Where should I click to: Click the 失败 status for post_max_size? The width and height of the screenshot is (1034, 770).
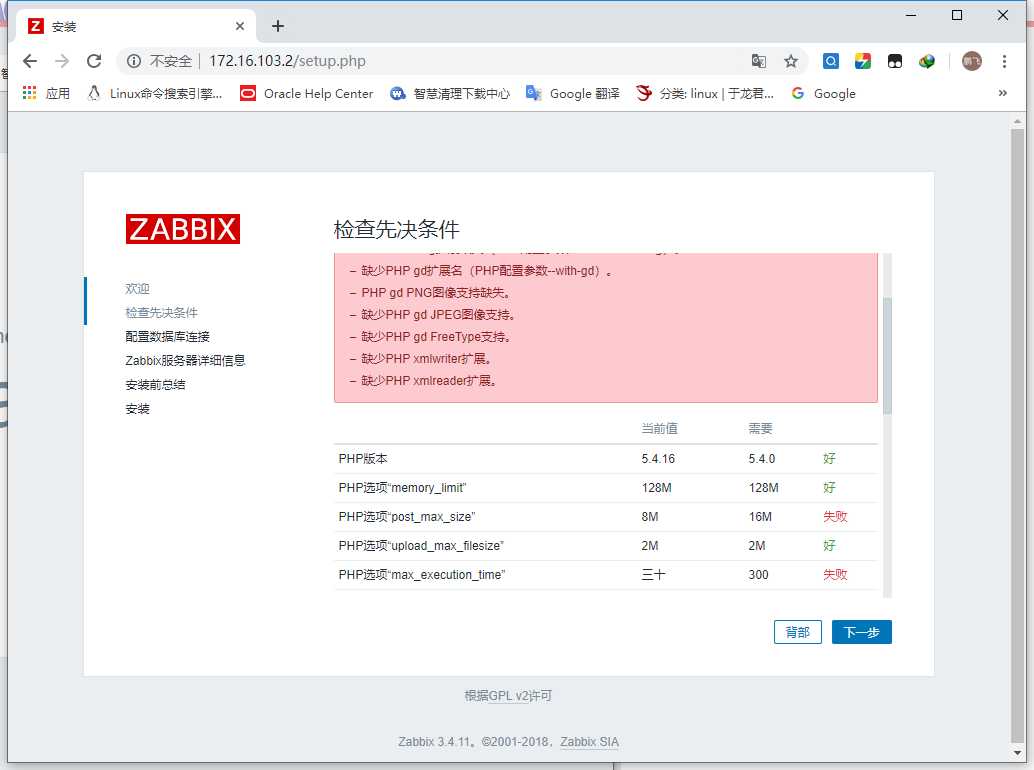point(835,517)
